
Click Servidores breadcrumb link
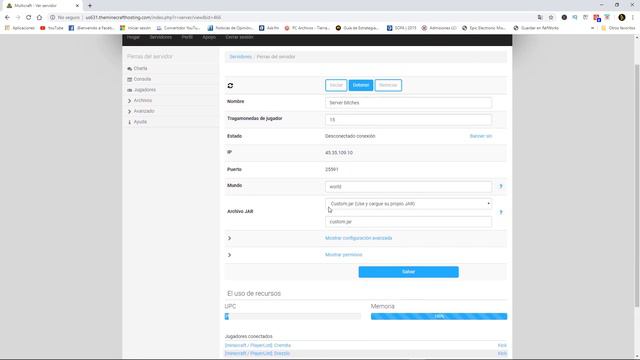[x=240, y=57]
